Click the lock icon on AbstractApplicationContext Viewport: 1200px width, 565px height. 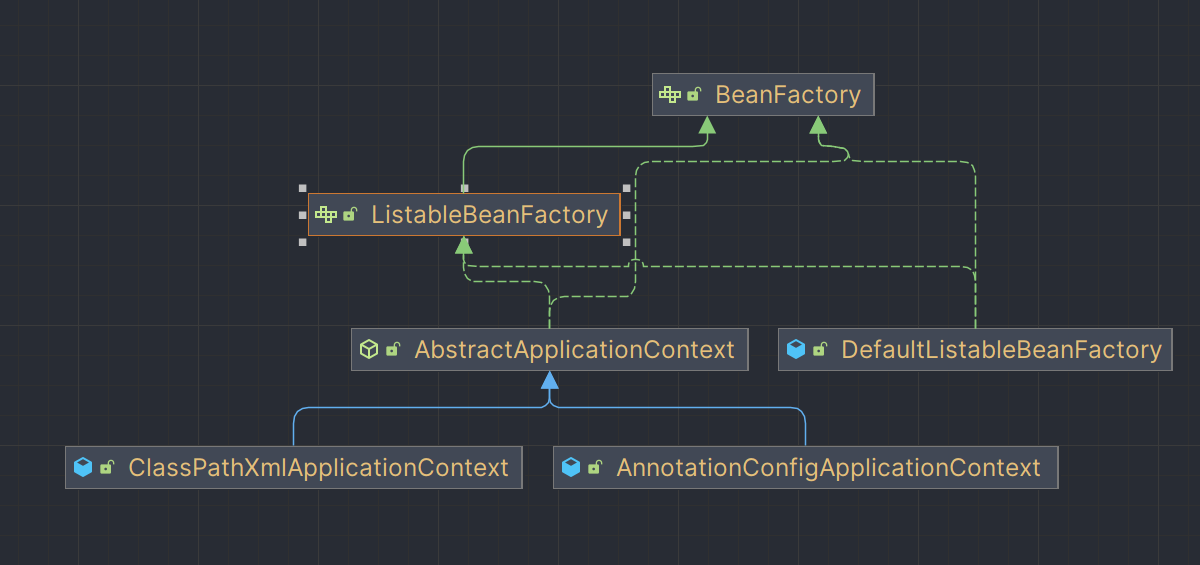pyautogui.click(x=393, y=349)
